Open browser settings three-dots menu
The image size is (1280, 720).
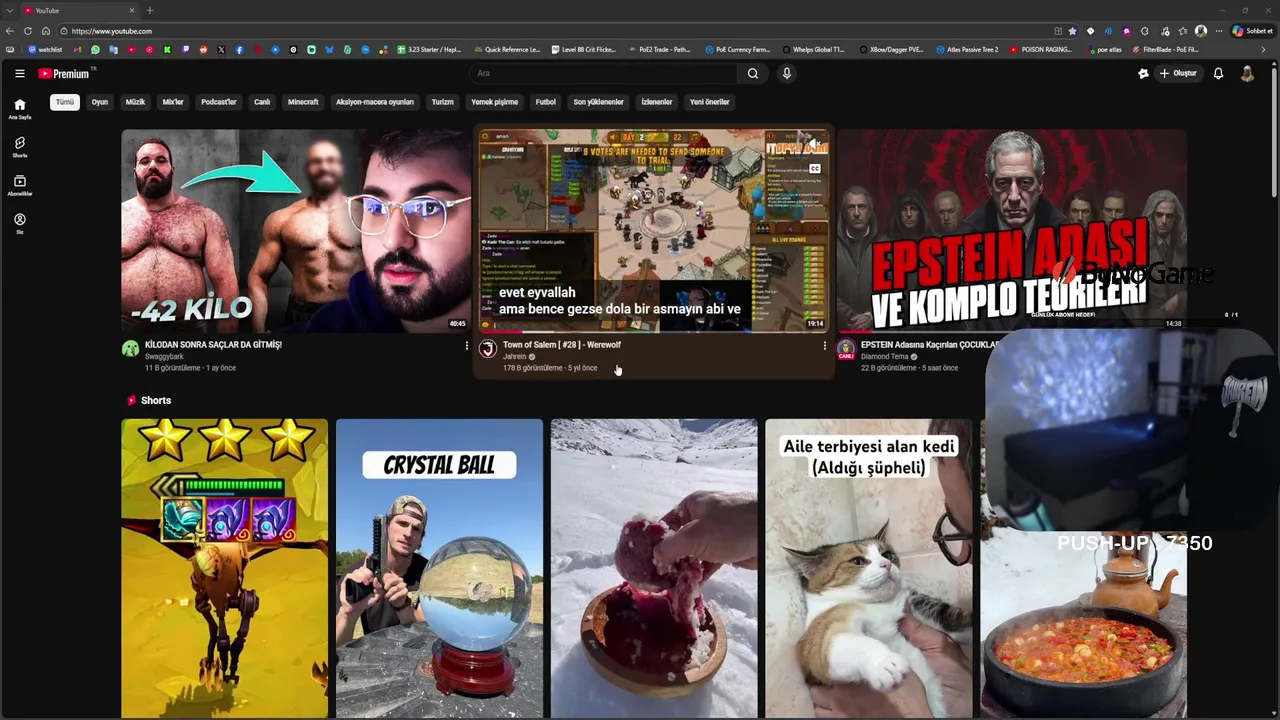pyautogui.click(x=1218, y=31)
